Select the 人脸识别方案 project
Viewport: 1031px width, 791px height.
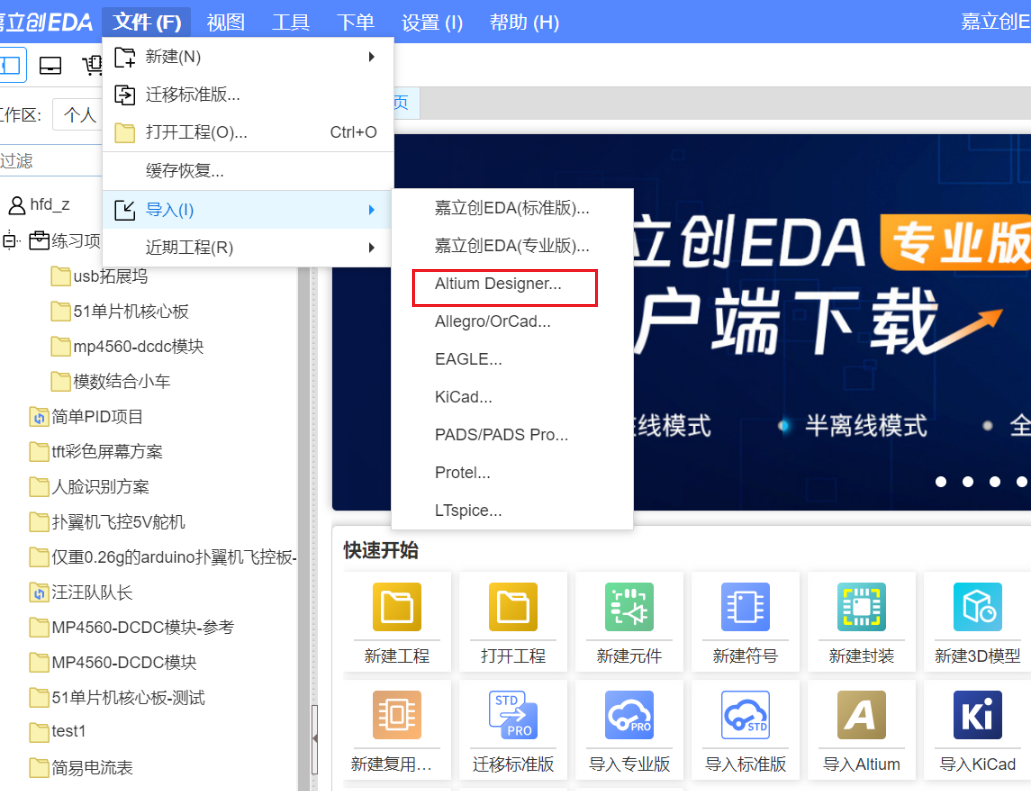(100, 487)
